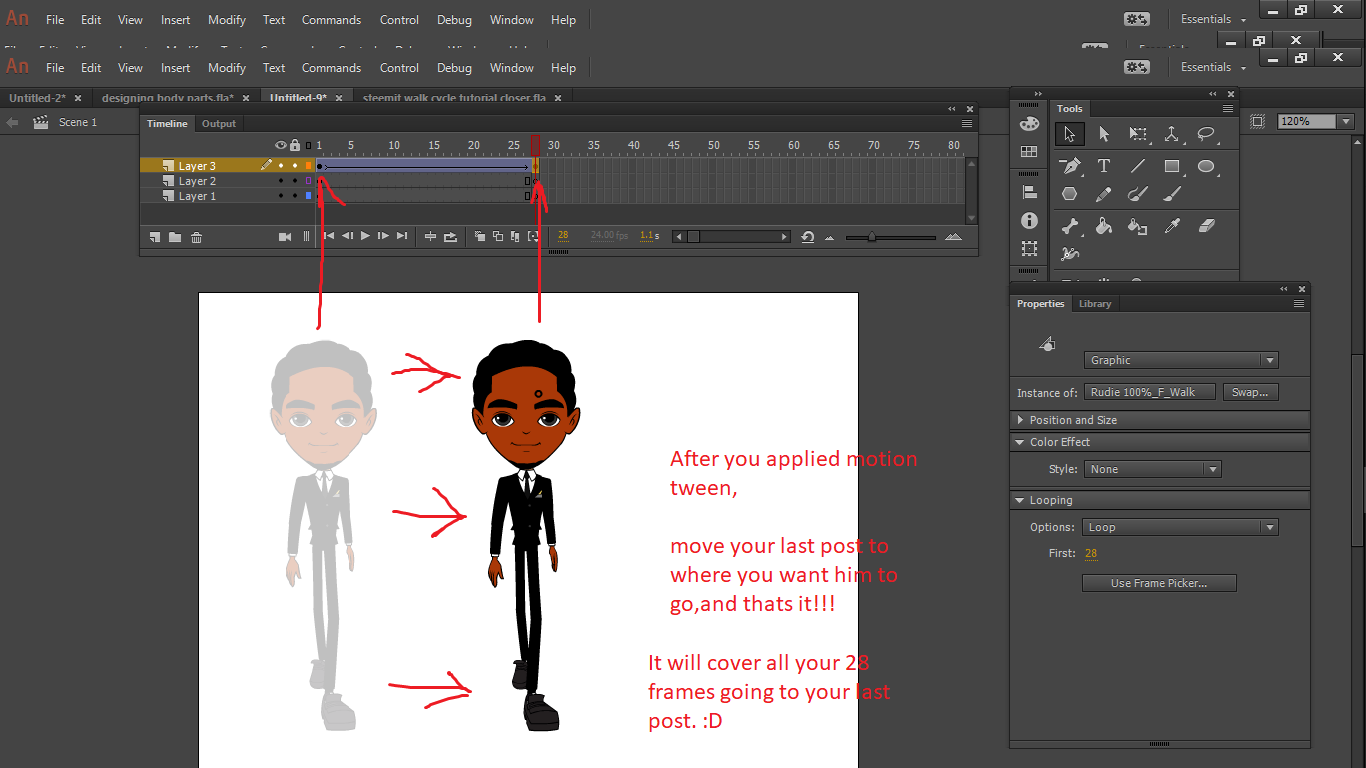This screenshot has width=1366, height=768.
Task: Open the Info panel icon
Action: 1029,220
